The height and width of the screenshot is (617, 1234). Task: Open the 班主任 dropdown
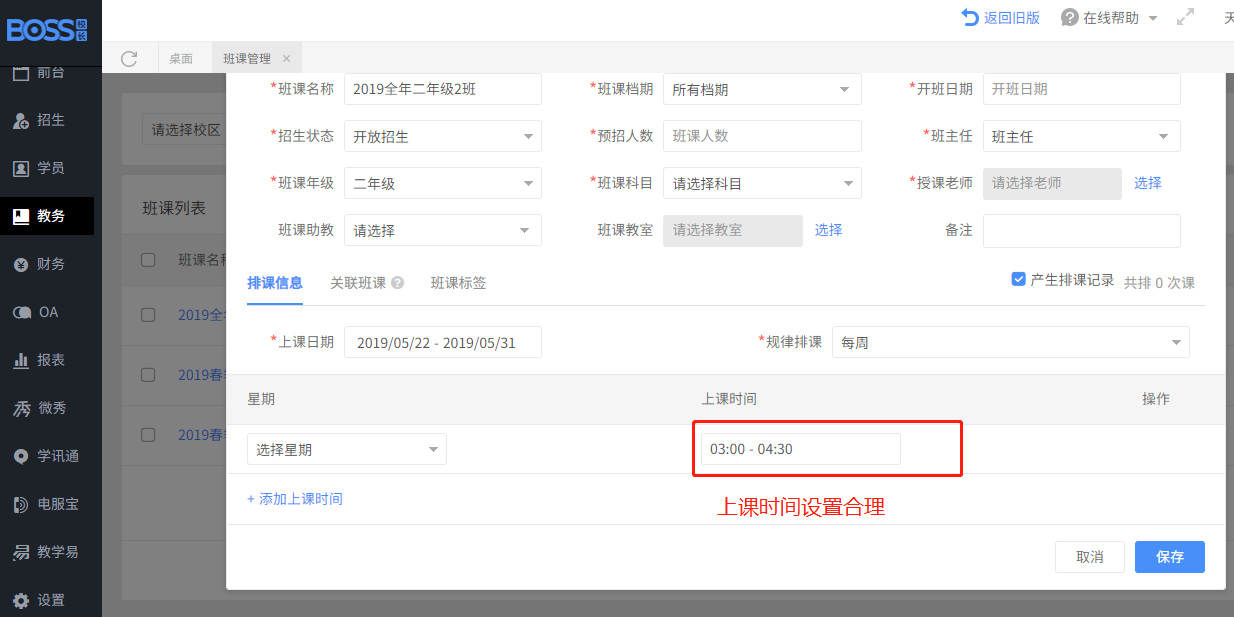(1081, 136)
